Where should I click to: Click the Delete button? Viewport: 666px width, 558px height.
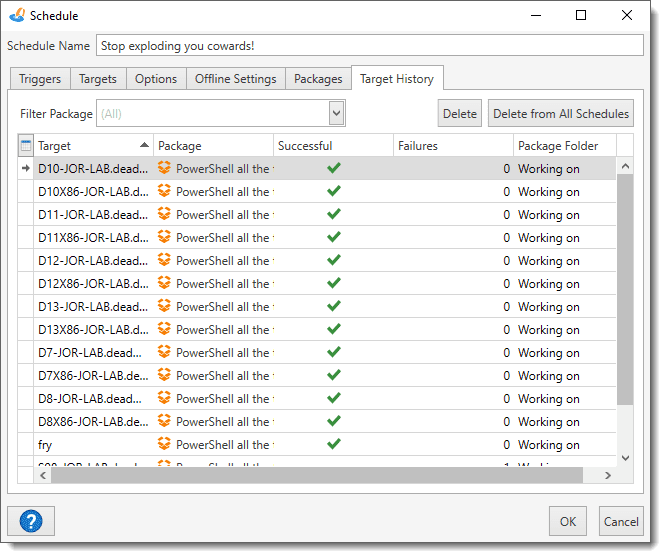(460, 113)
